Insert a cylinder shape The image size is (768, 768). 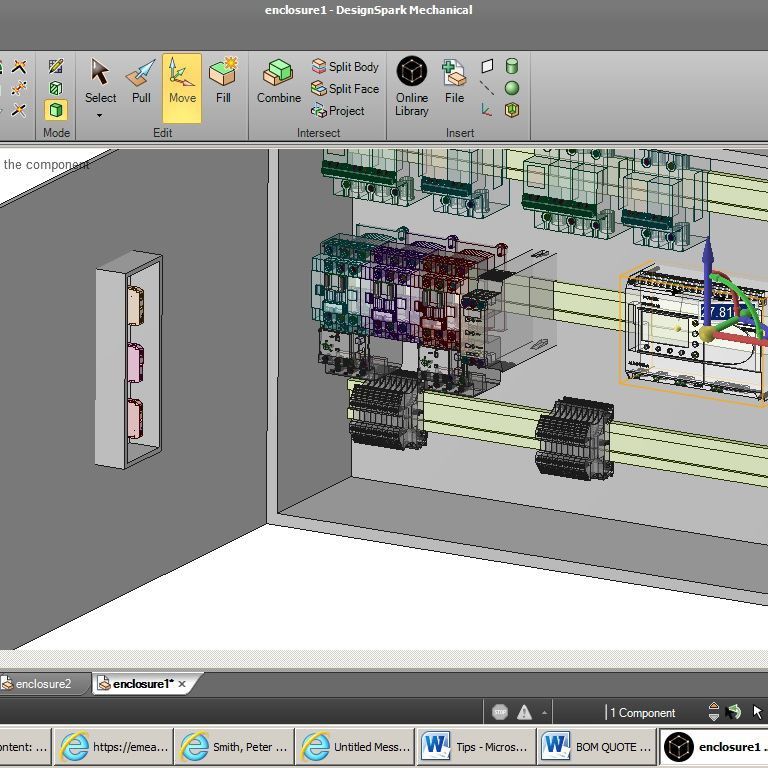click(x=512, y=67)
